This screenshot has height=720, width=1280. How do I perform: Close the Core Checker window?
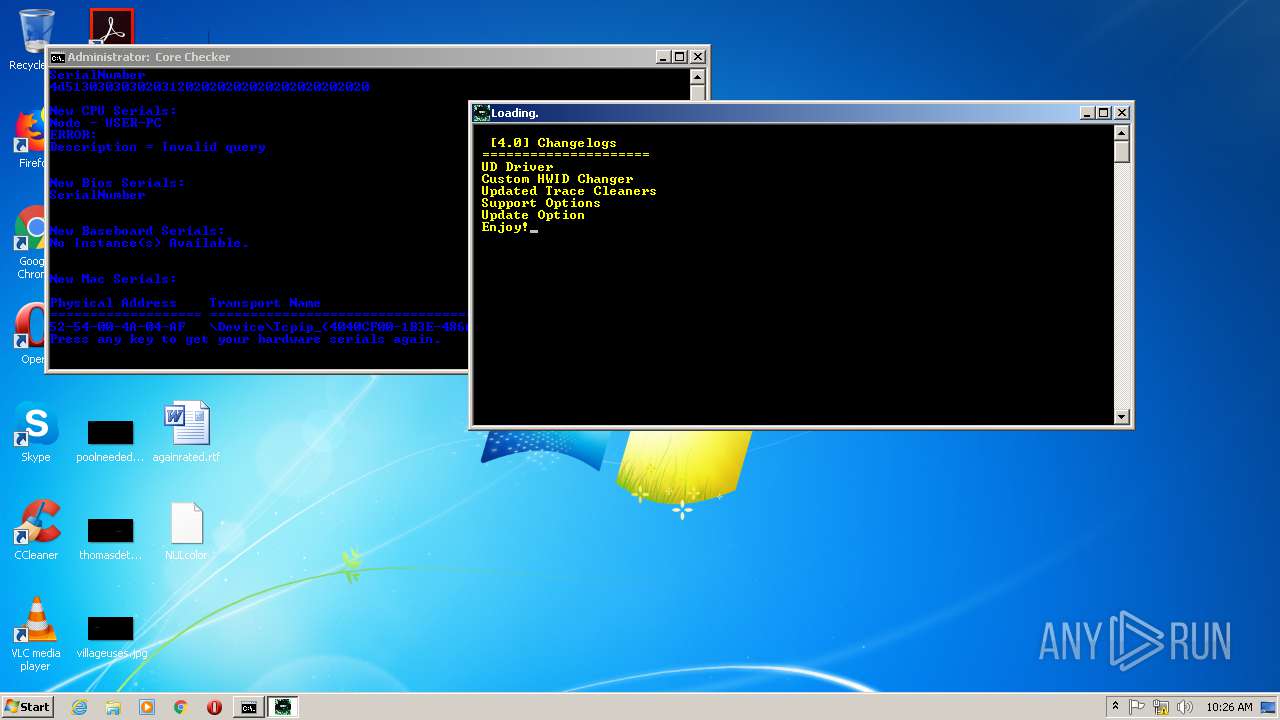click(698, 57)
